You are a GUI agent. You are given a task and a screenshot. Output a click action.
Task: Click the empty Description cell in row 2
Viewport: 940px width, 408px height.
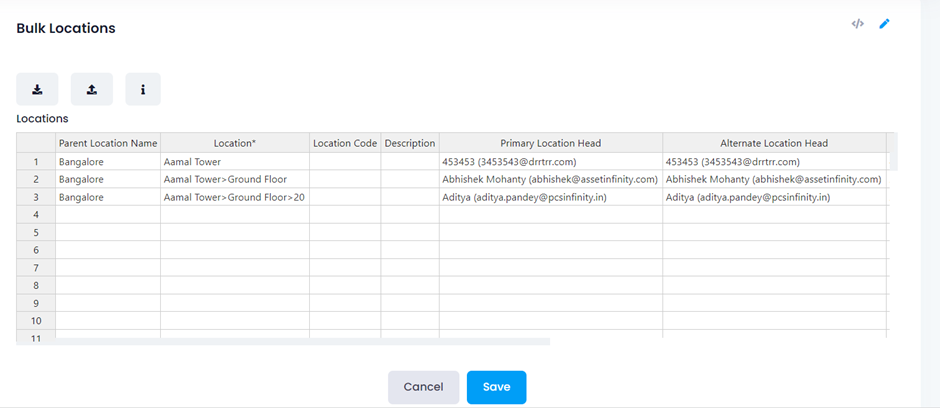click(x=410, y=179)
